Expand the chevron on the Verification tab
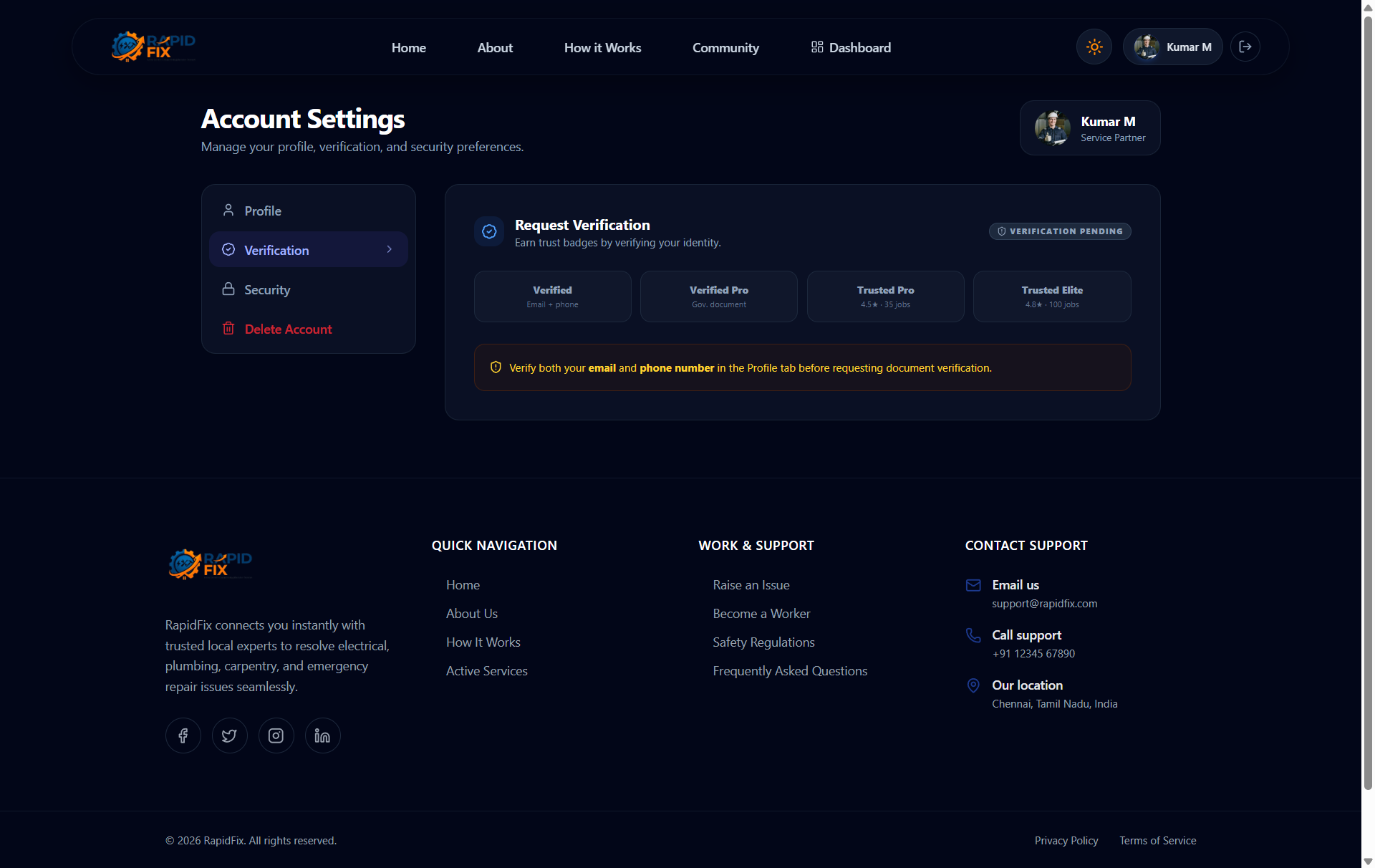Image resolution: width=1375 pixels, height=868 pixels. pyautogui.click(x=390, y=249)
